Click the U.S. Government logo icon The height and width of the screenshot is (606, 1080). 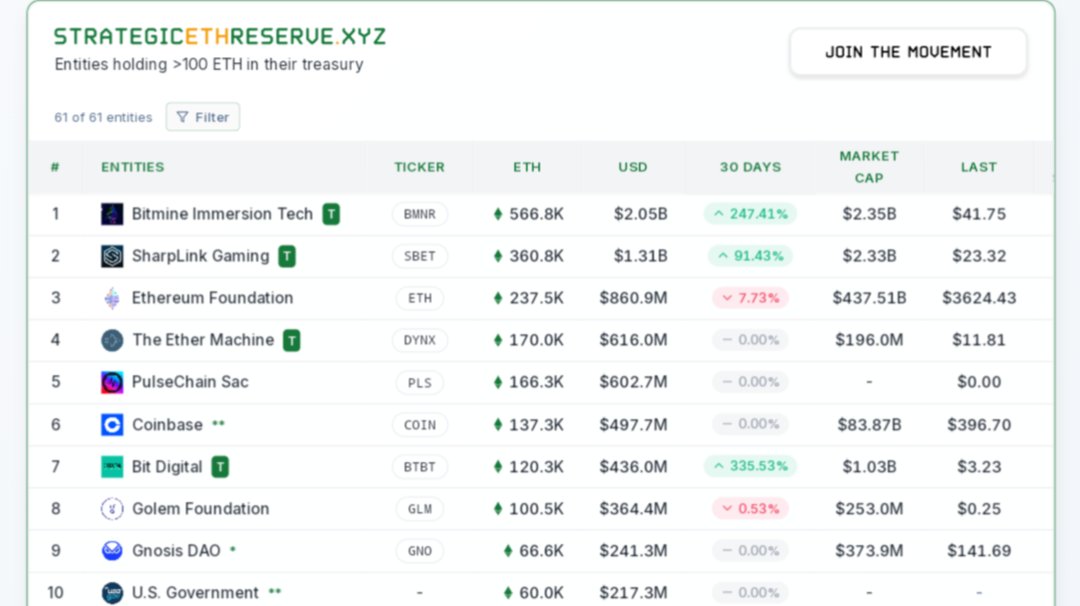112,593
